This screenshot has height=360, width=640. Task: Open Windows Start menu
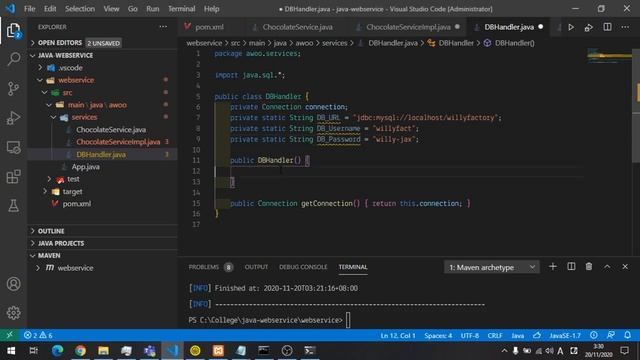[11, 351]
